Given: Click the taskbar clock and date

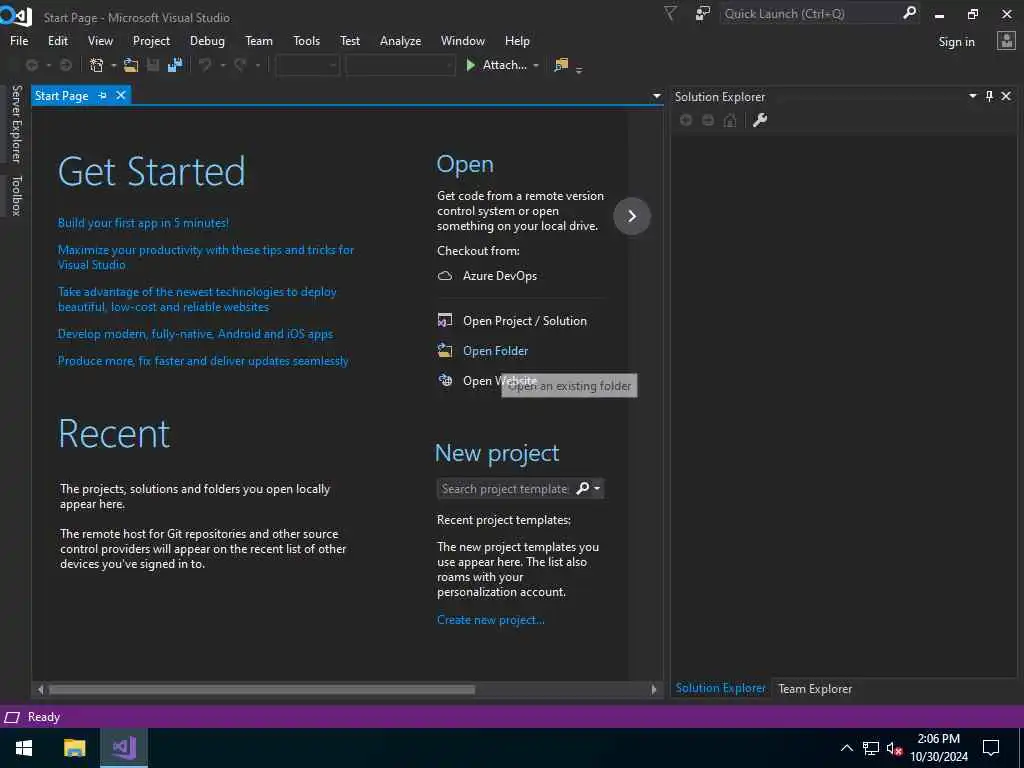Looking at the screenshot, I should [x=938, y=748].
